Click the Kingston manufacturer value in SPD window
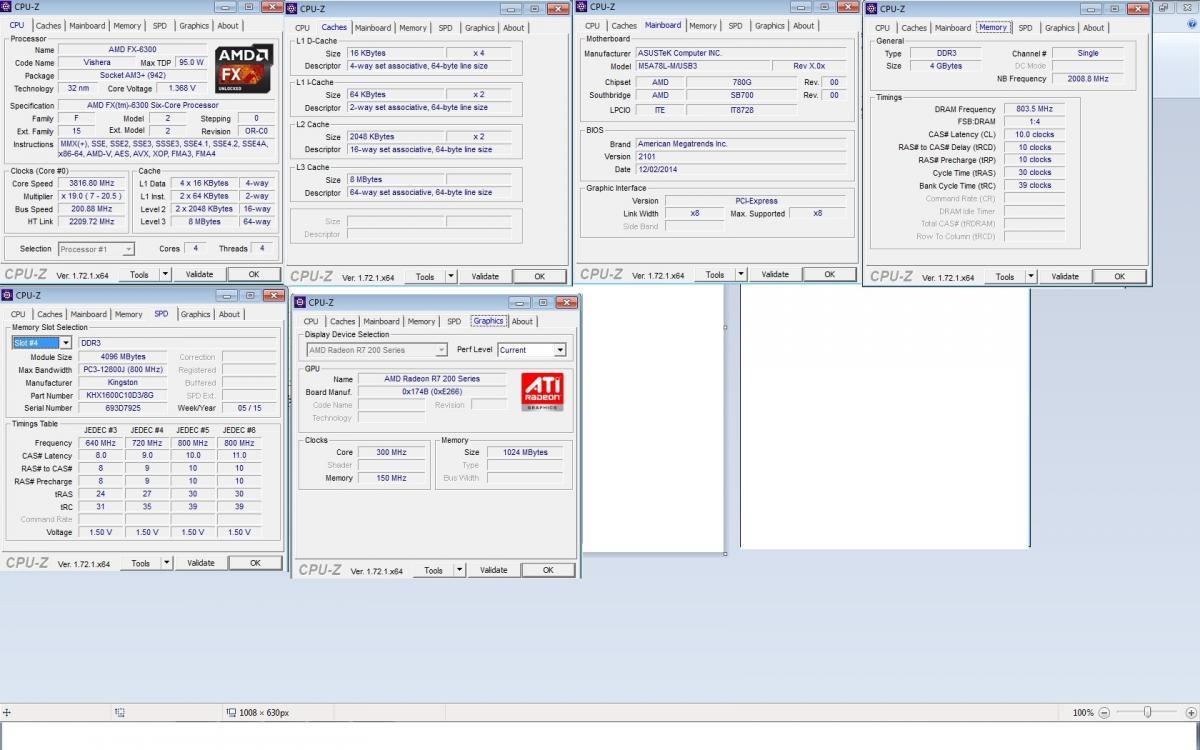This screenshot has width=1200, height=750. pos(124,383)
